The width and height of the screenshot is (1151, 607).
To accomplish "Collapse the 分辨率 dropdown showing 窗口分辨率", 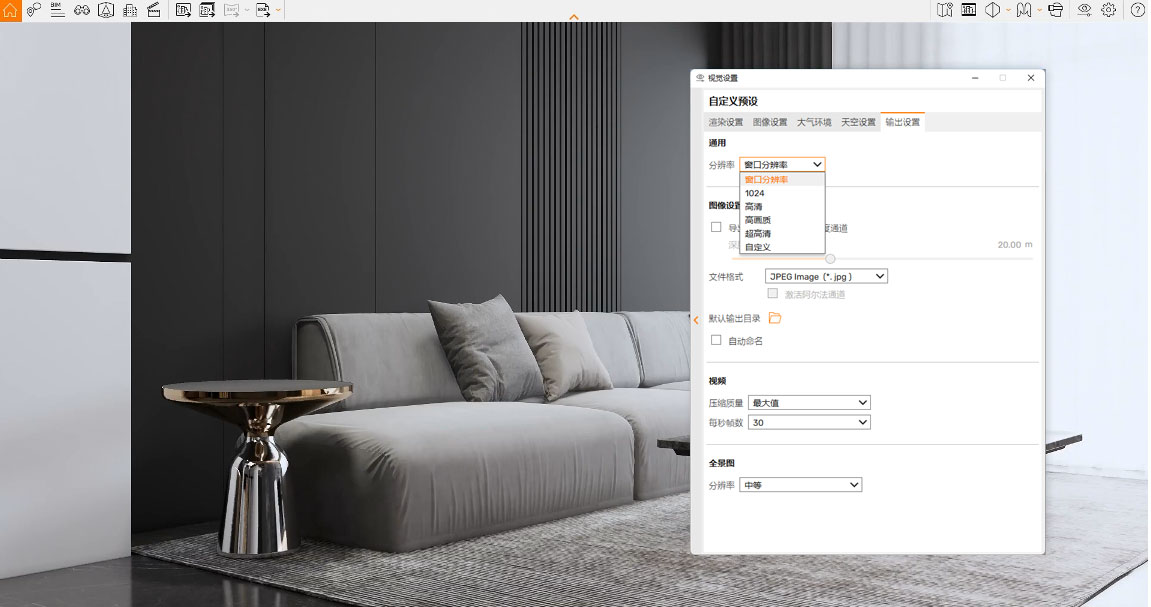I will [782, 164].
